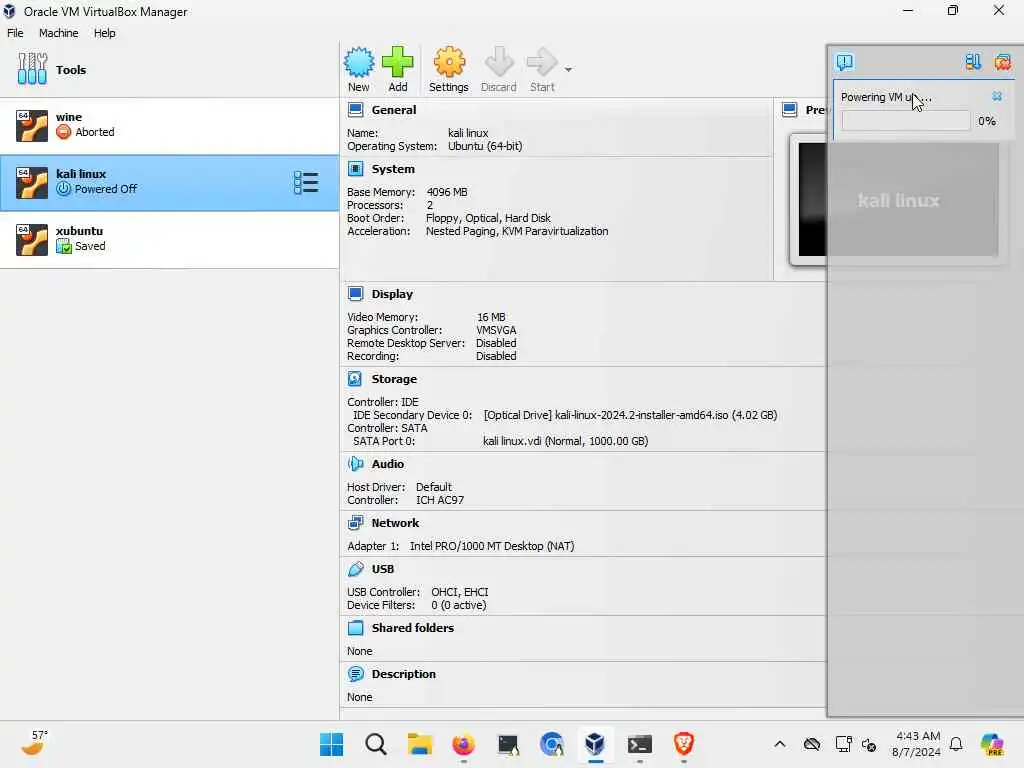The height and width of the screenshot is (768, 1024).
Task: Click the General section heading
Action: click(394, 110)
